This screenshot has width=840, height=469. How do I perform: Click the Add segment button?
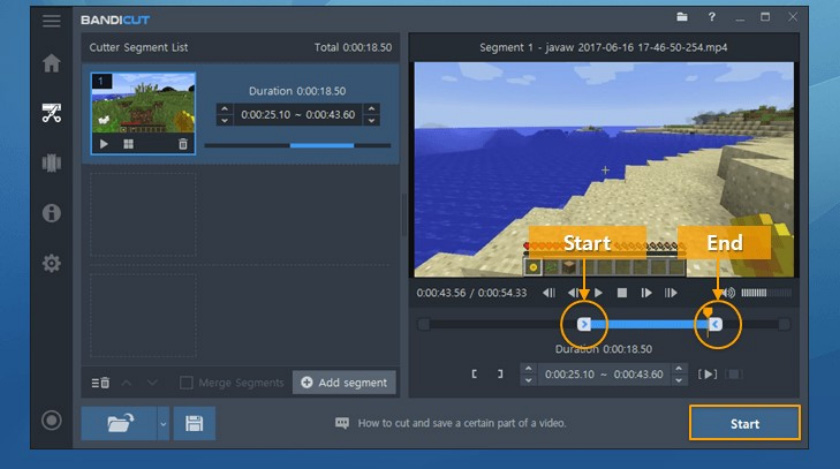[344, 382]
